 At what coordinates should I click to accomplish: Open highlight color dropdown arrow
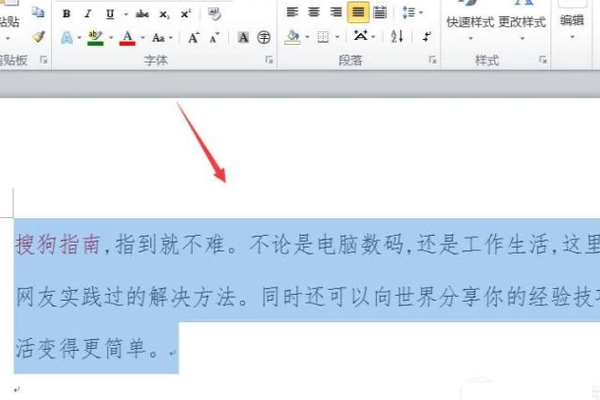coord(111,38)
